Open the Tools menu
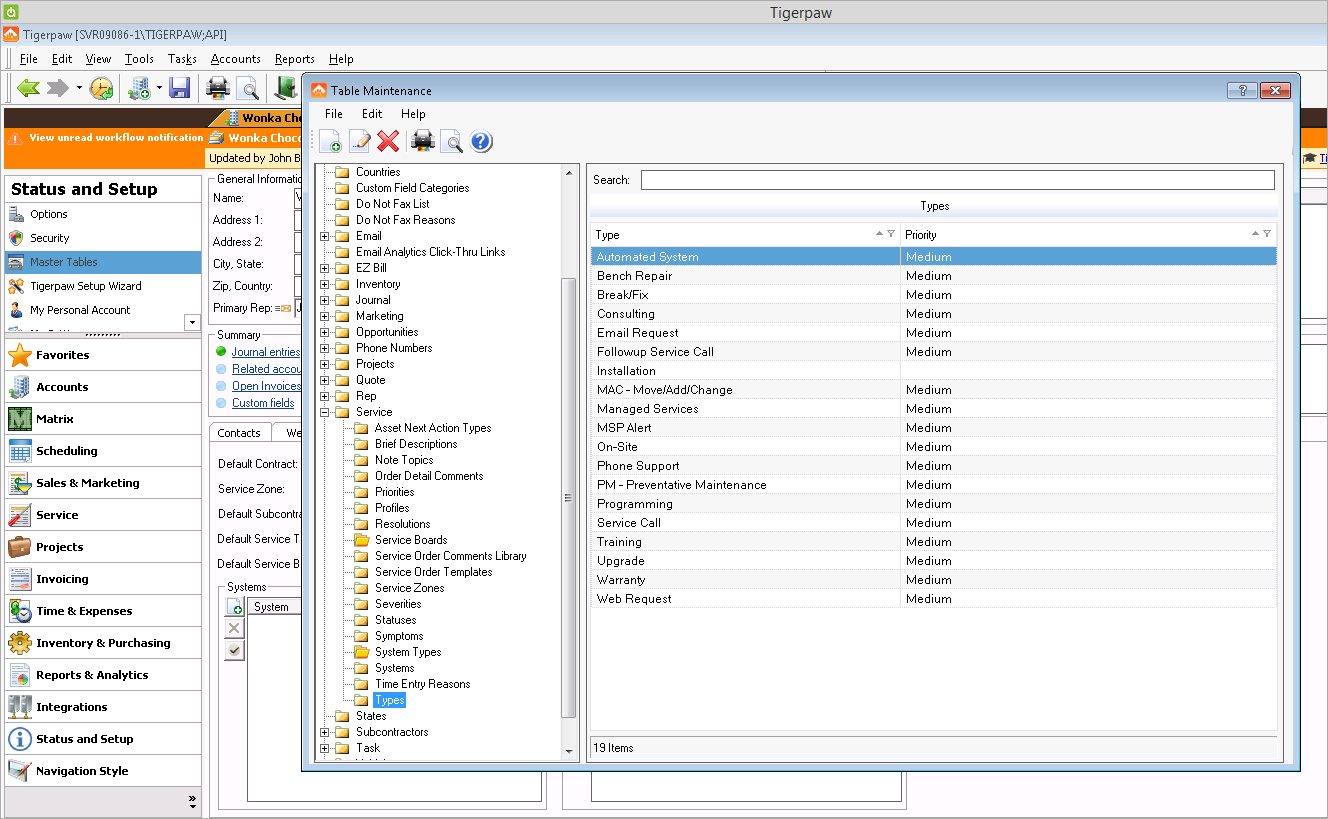This screenshot has width=1328, height=819. [x=139, y=58]
